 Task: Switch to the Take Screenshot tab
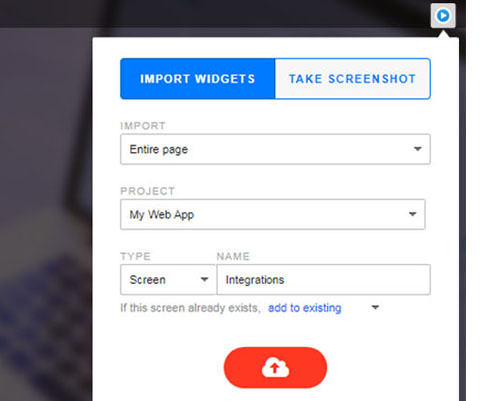tap(353, 79)
